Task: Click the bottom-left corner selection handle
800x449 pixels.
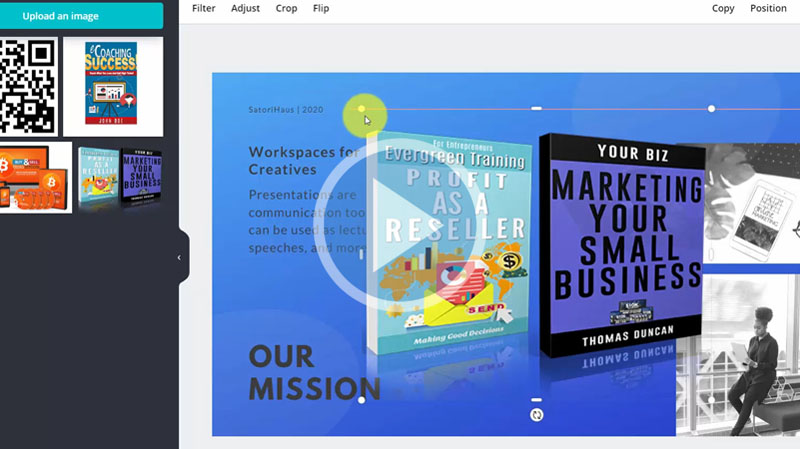Action: pos(361,400)
